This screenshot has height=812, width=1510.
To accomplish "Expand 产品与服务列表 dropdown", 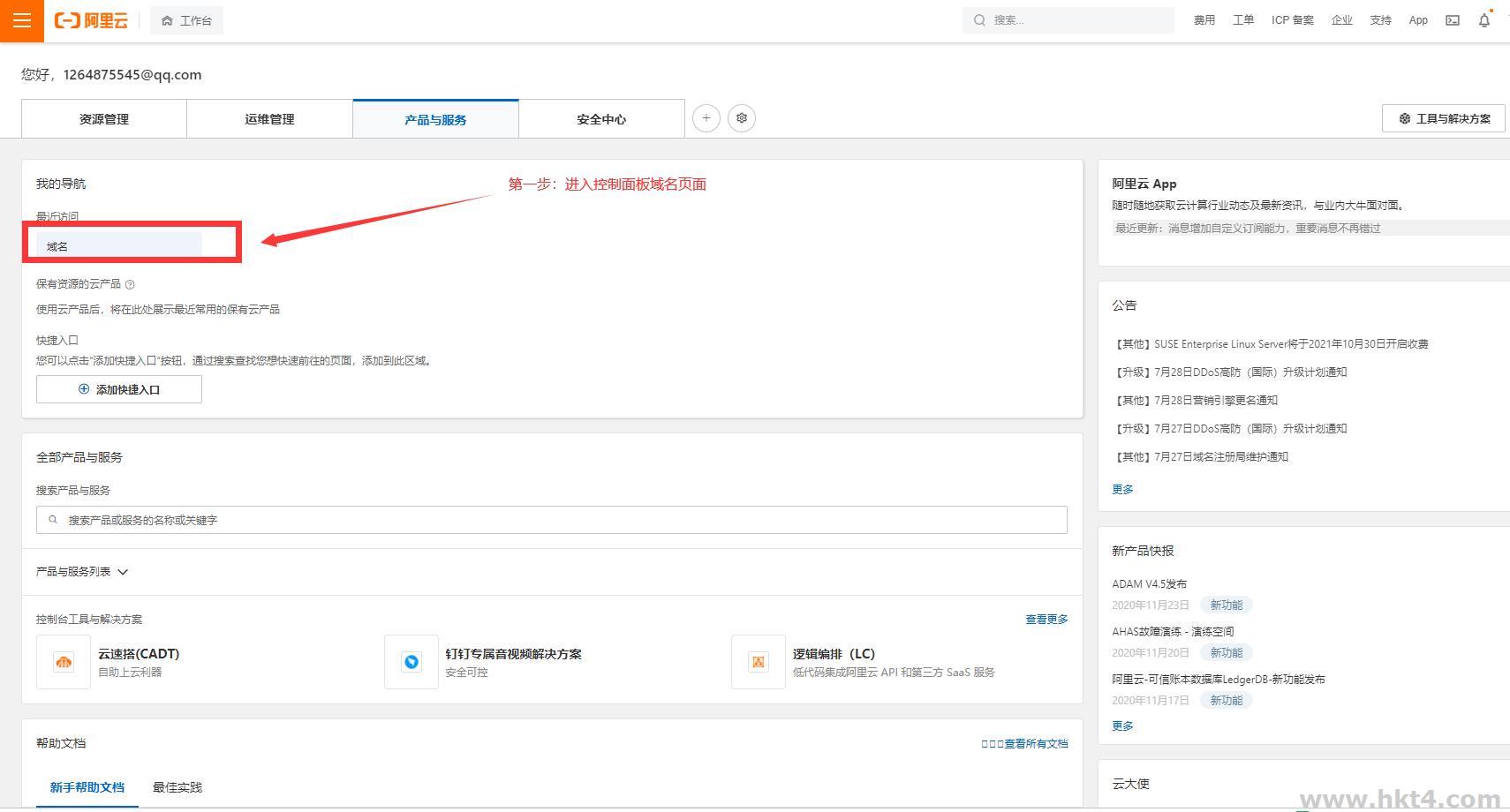I will pyautogui.click(x=82, y=572).
